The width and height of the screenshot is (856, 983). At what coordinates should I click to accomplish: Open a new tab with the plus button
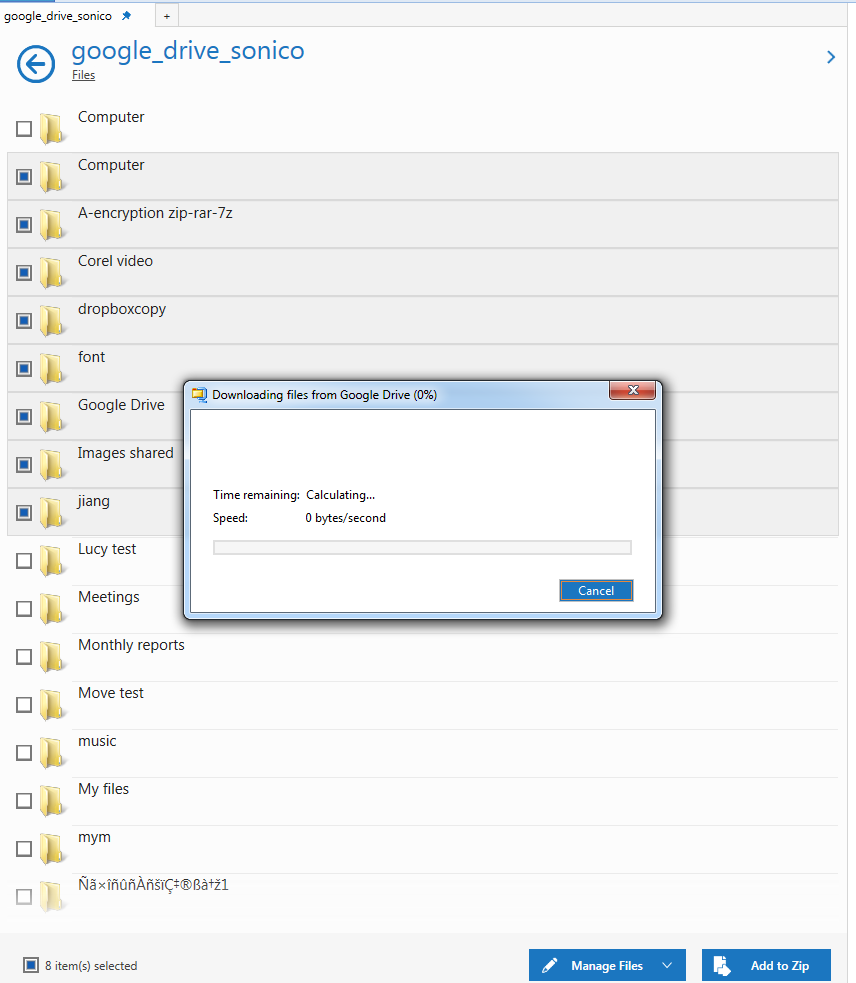coord(167,16)
